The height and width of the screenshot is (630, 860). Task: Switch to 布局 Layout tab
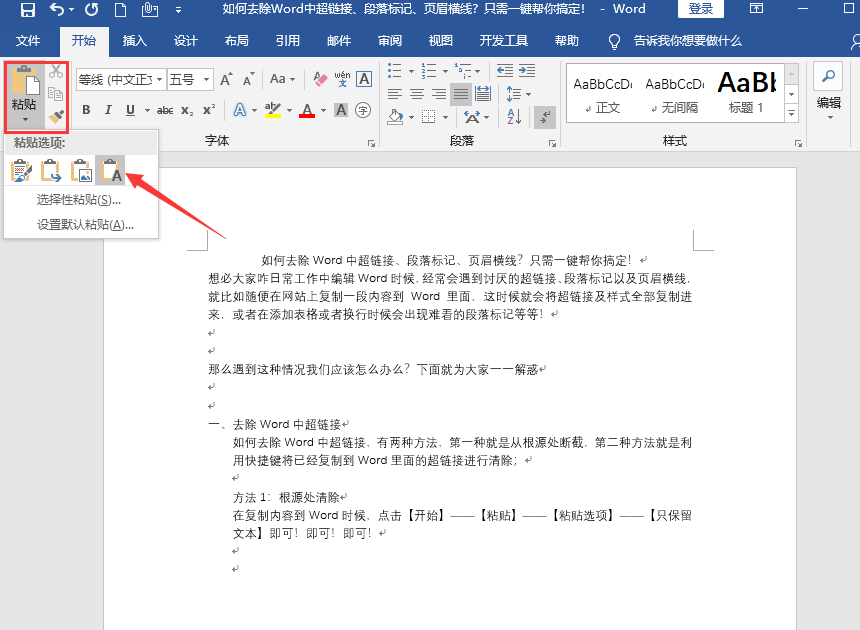[x=236, y=41]
